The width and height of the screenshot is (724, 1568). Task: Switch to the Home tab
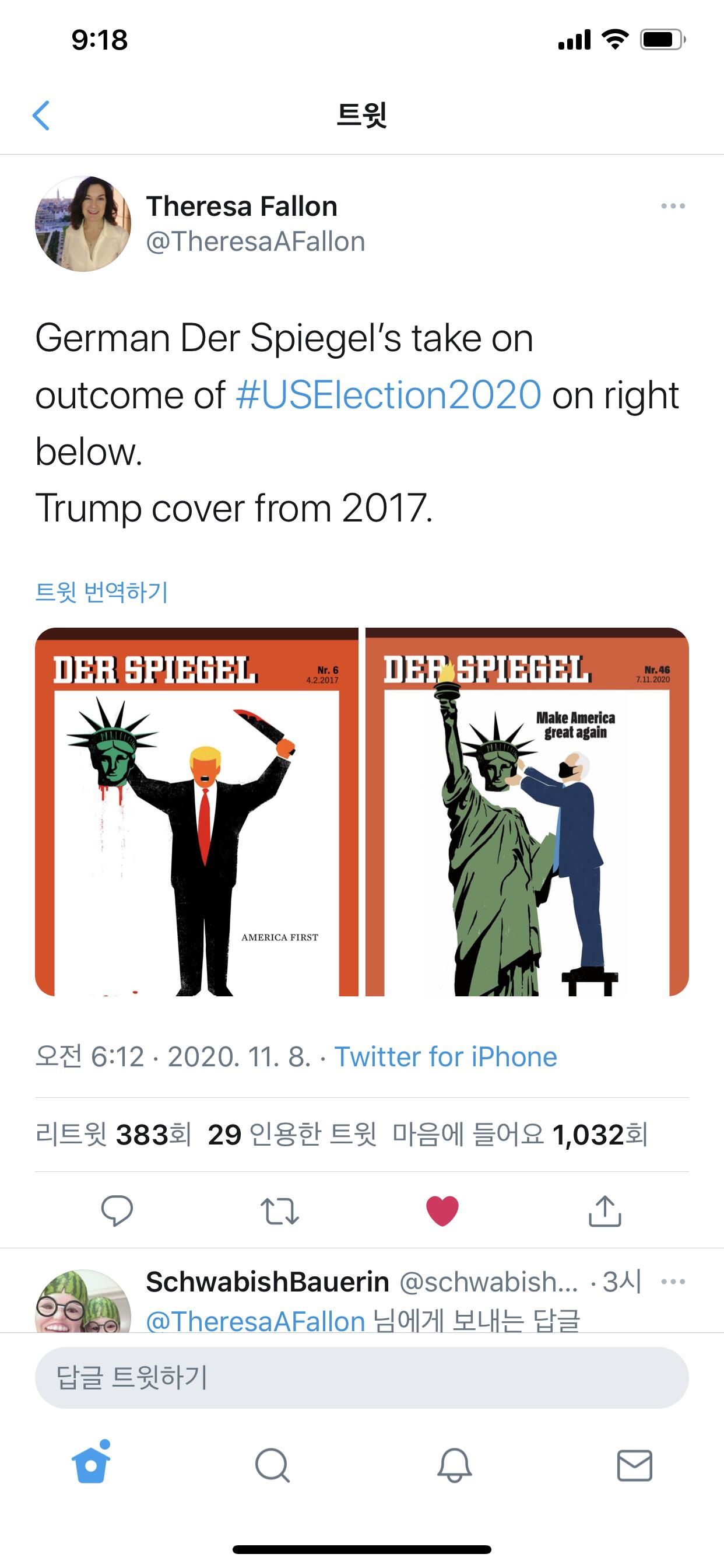92,1464
